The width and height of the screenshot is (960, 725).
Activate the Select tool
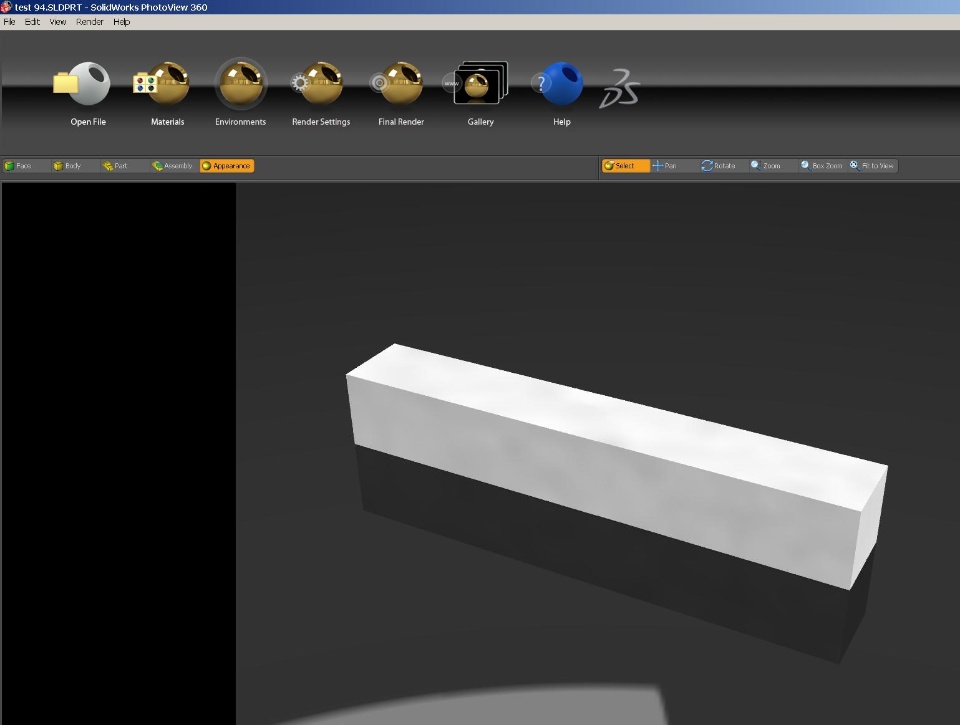(625, 166)
